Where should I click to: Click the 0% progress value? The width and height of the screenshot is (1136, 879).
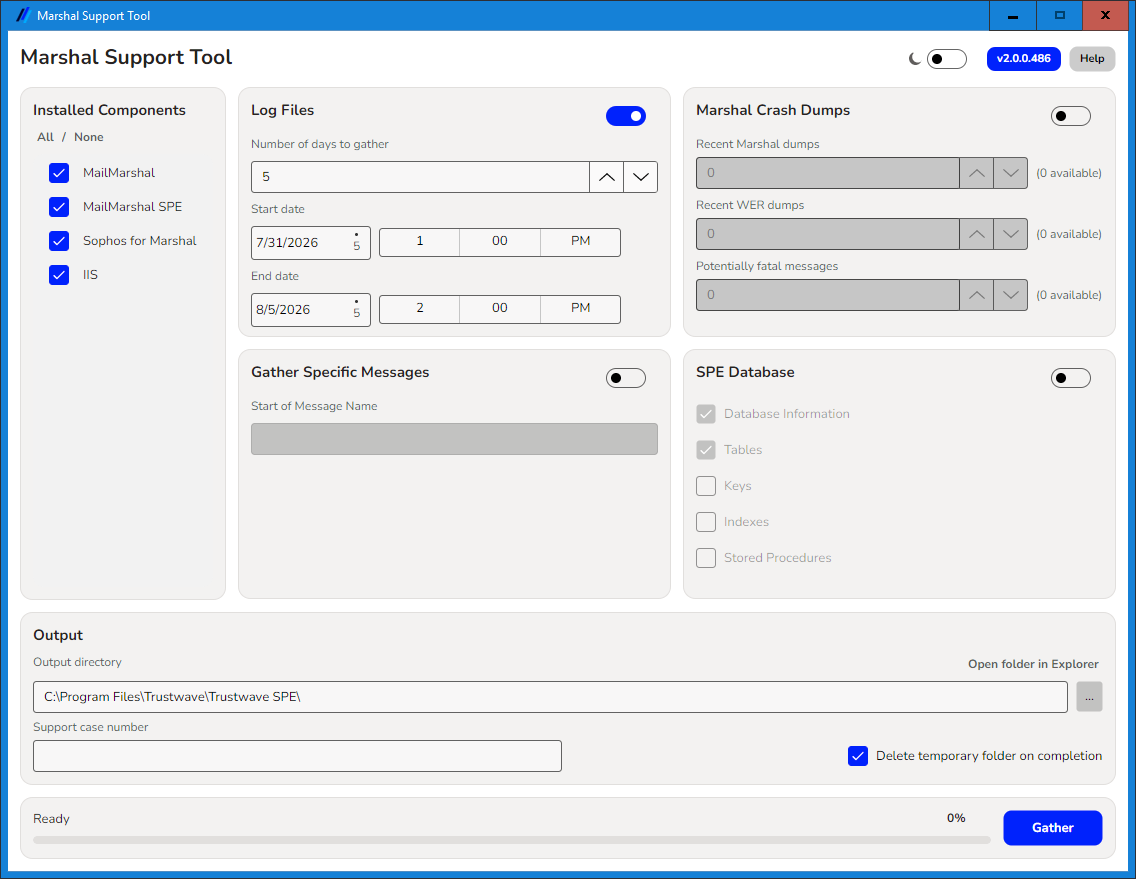(956, 818)
